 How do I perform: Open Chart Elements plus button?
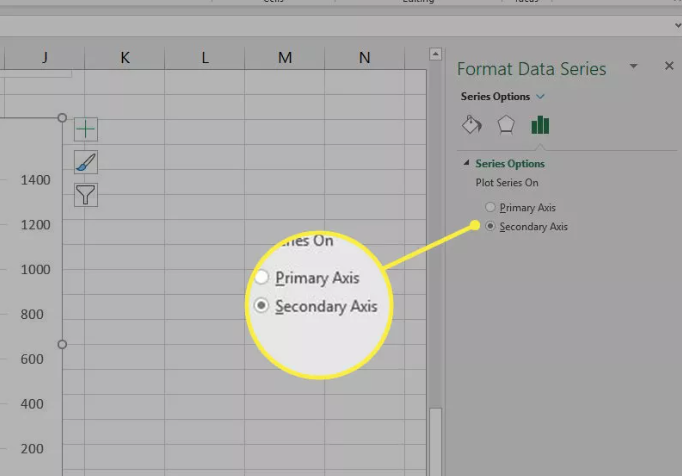(x=86, y=129)
